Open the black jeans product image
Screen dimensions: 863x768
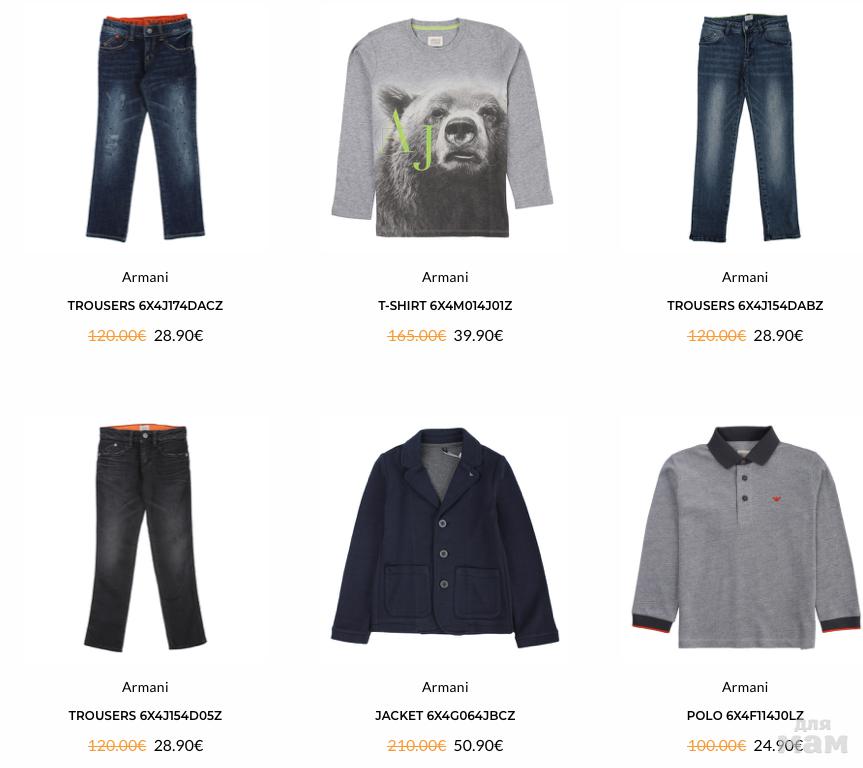(x=145, y=538)
